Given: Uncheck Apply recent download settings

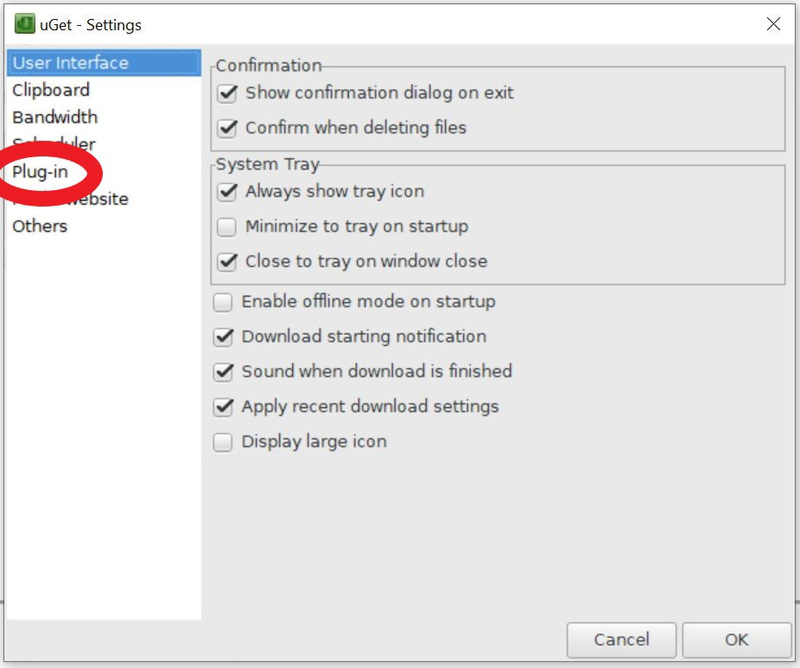Looking at the screenshot, I should click(223, 407).
